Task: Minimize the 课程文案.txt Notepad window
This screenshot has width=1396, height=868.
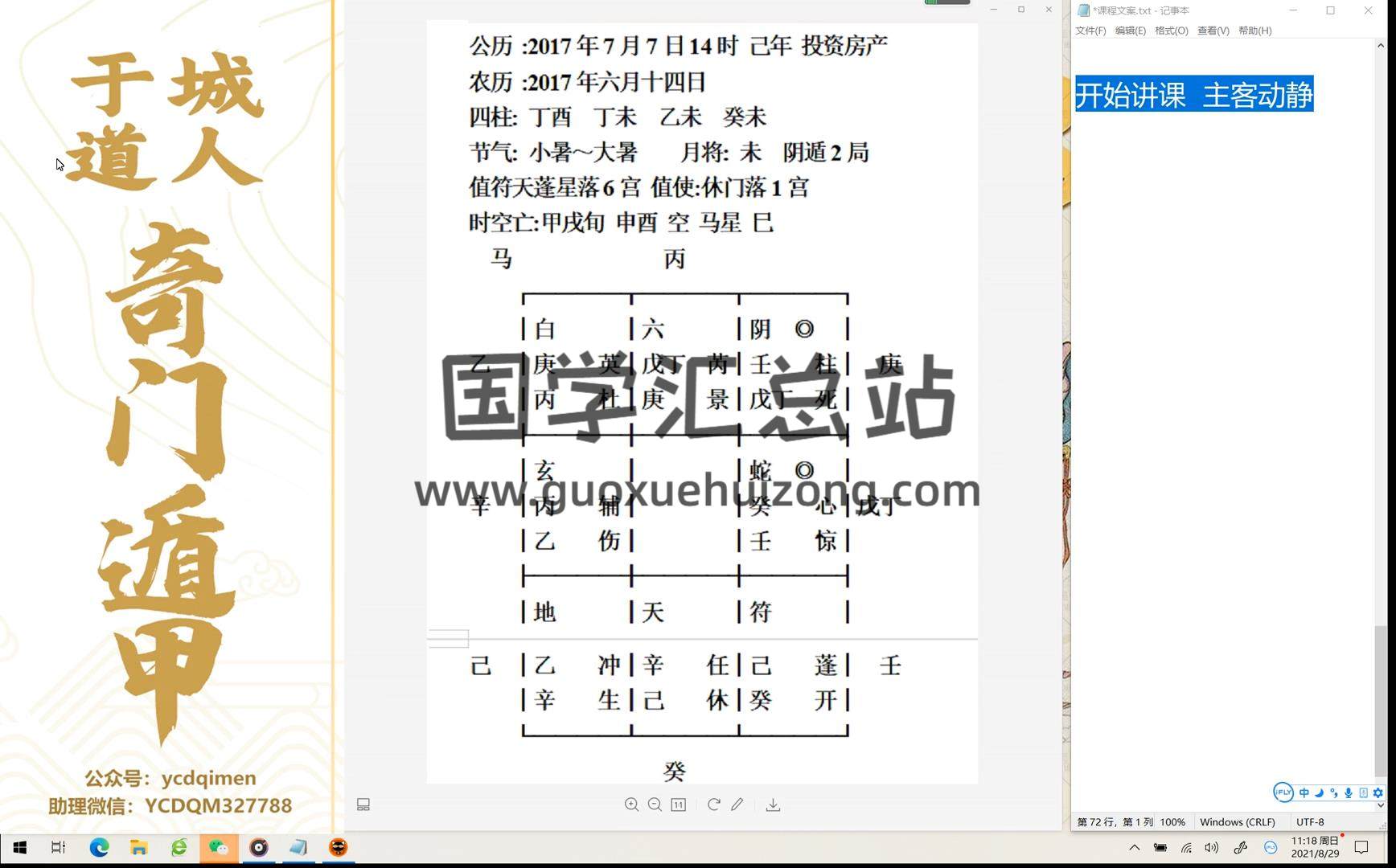Action: (1293, 10)
